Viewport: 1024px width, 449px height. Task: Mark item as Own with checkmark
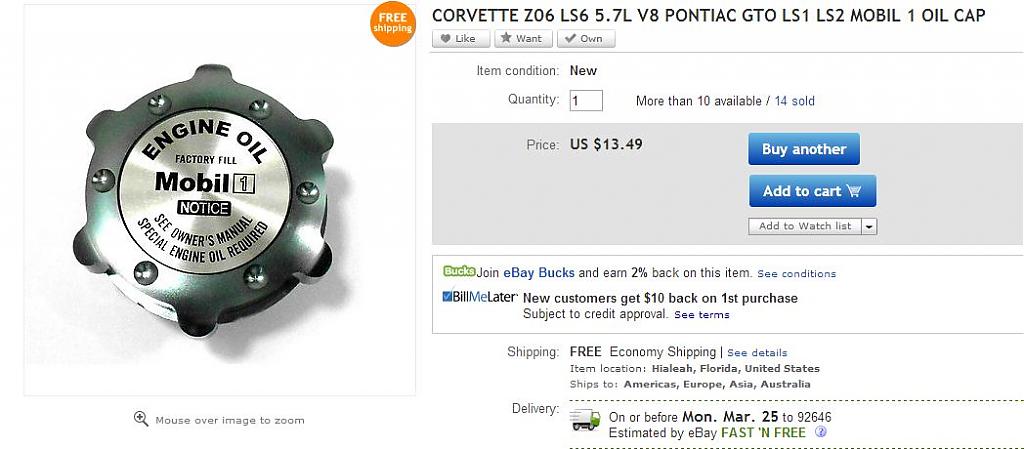[x=586, y=39]
